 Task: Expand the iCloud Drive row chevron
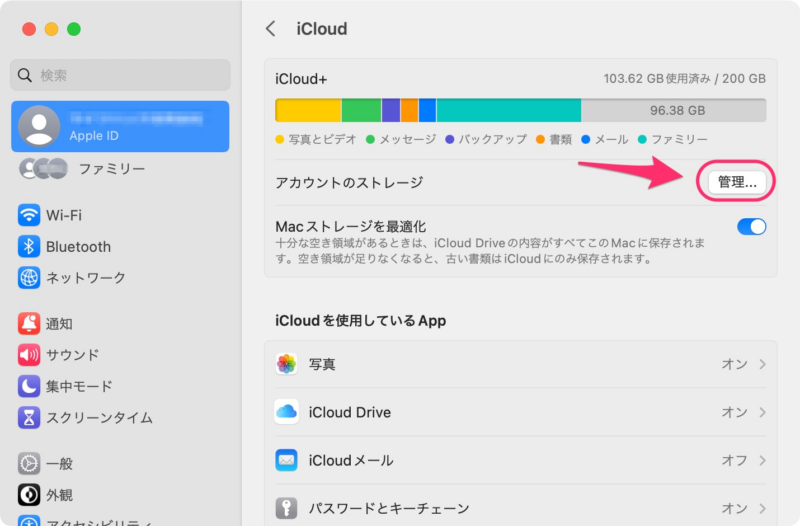click(x=762, y=412)
